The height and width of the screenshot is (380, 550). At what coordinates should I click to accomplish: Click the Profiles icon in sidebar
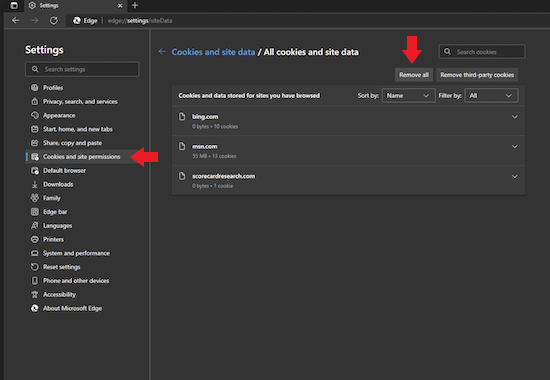coord(34,87)
